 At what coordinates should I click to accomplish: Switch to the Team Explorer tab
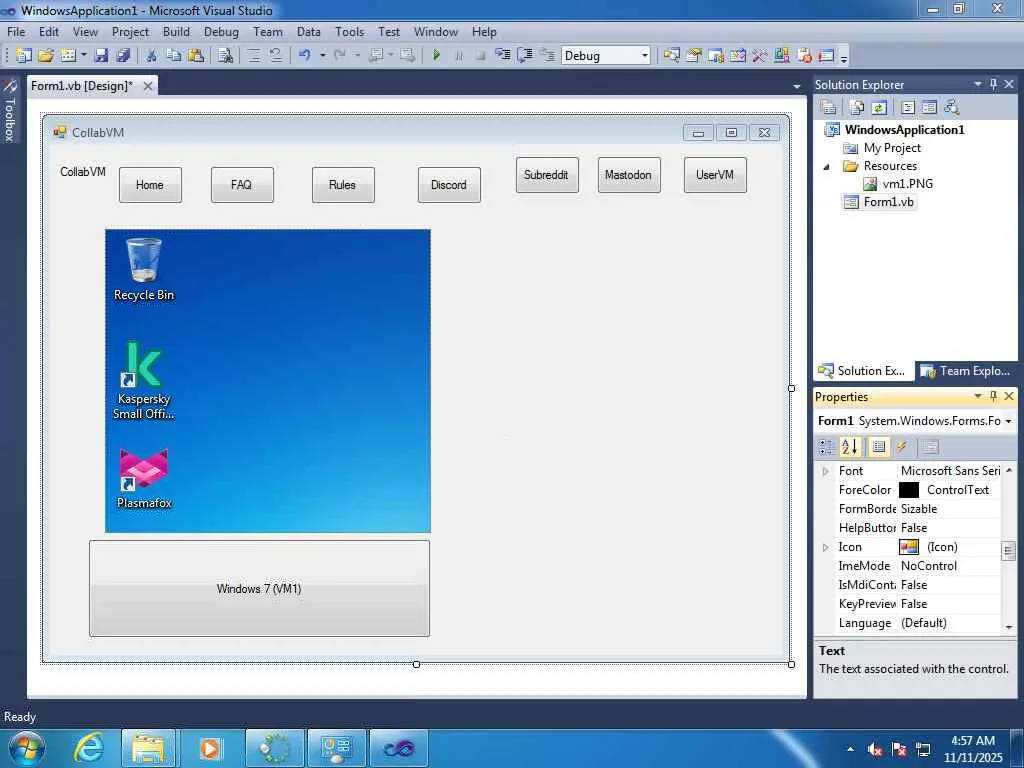(x=965, y=371)
